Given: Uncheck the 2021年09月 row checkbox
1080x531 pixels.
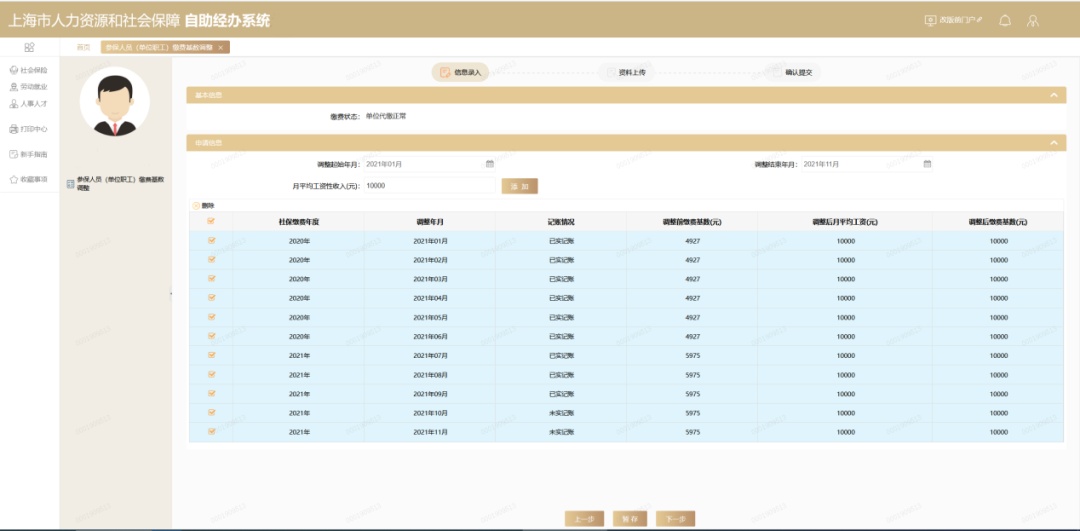Looking at the screenshot, I should tap(211, 393).
